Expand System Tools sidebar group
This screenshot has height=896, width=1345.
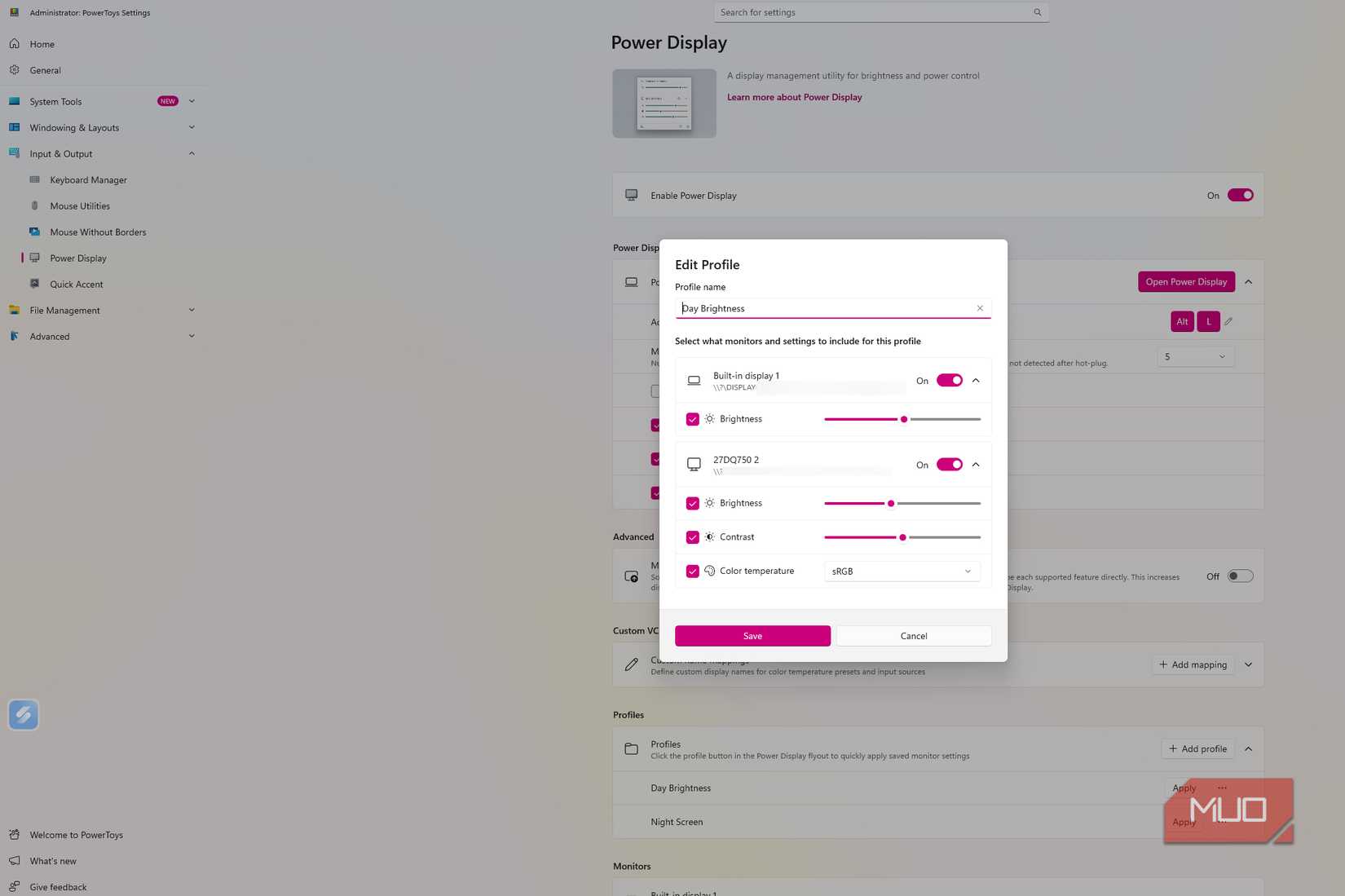click(x=192, y=101)
